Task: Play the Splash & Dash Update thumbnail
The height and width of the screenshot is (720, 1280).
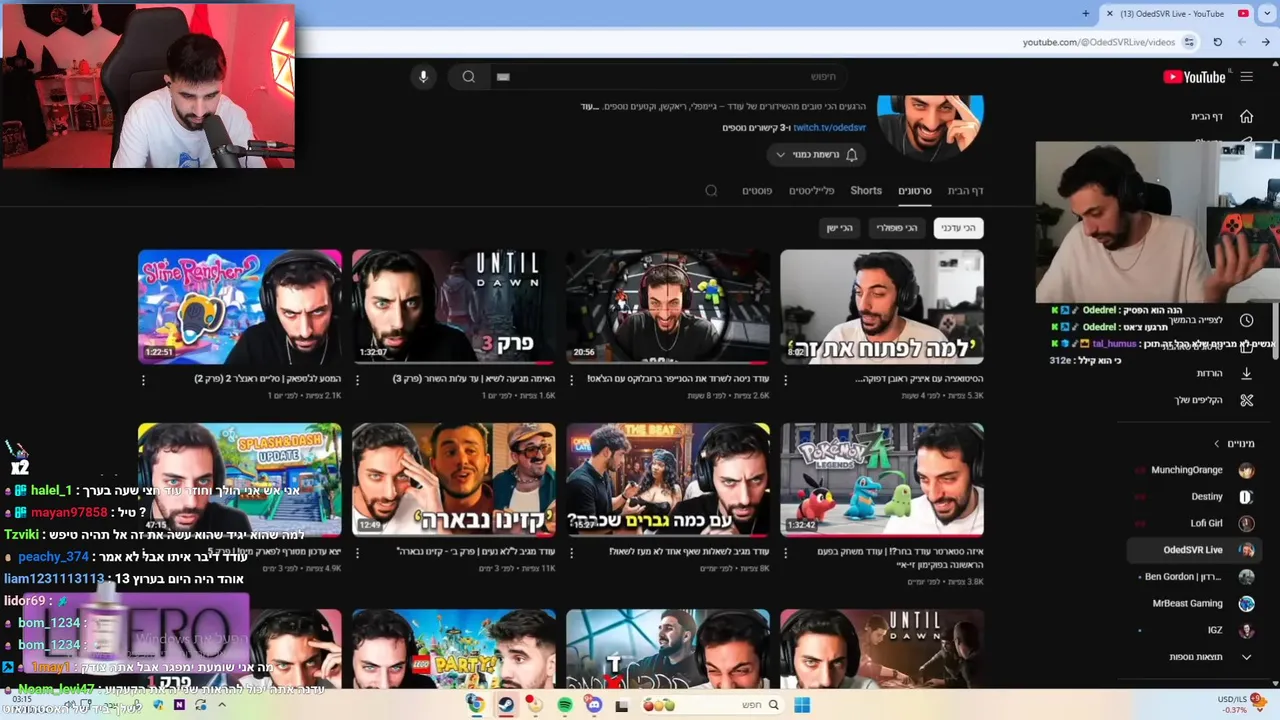Action: tap(240, 480)
